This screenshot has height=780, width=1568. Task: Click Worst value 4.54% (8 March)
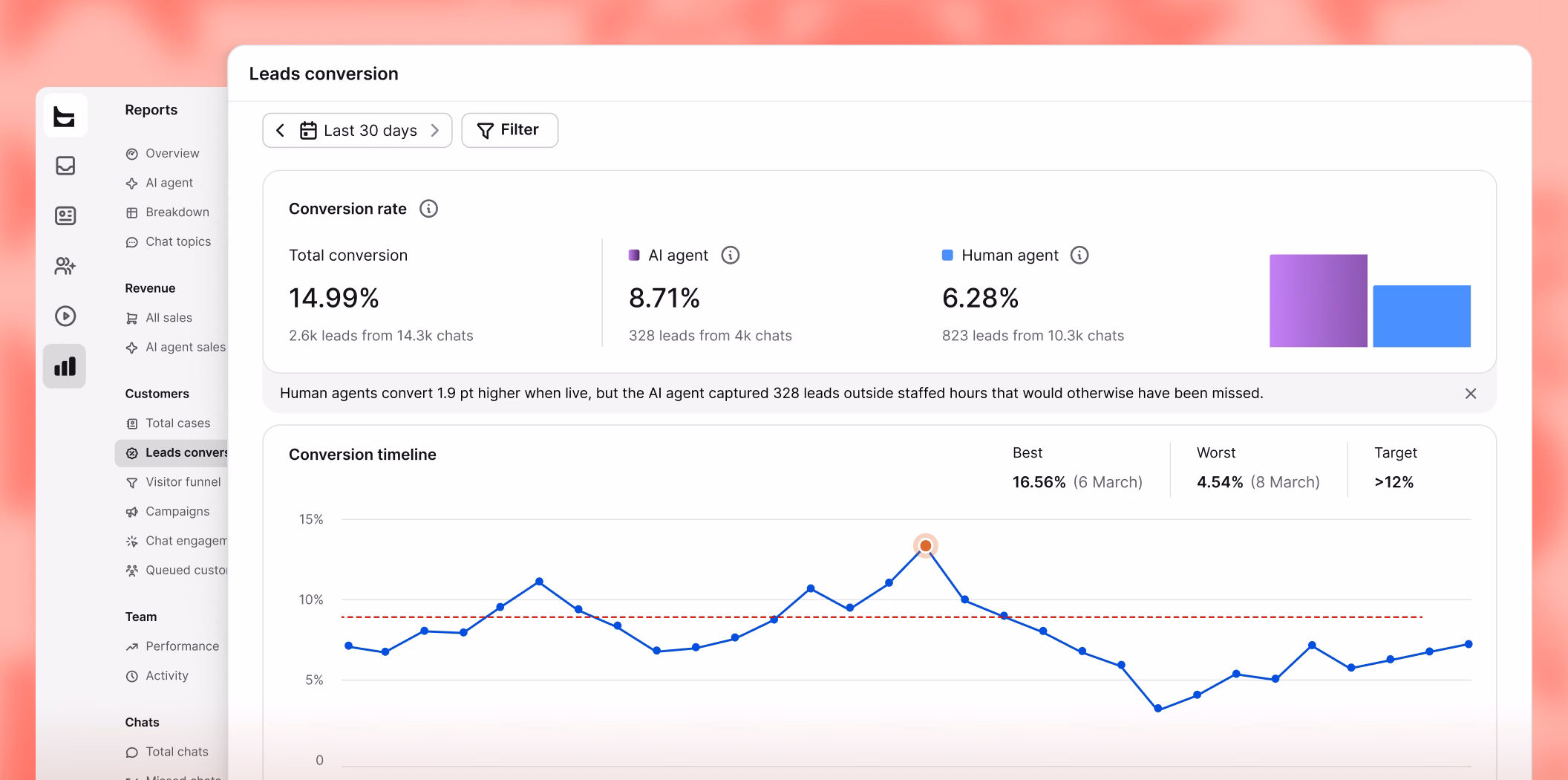1258,483
